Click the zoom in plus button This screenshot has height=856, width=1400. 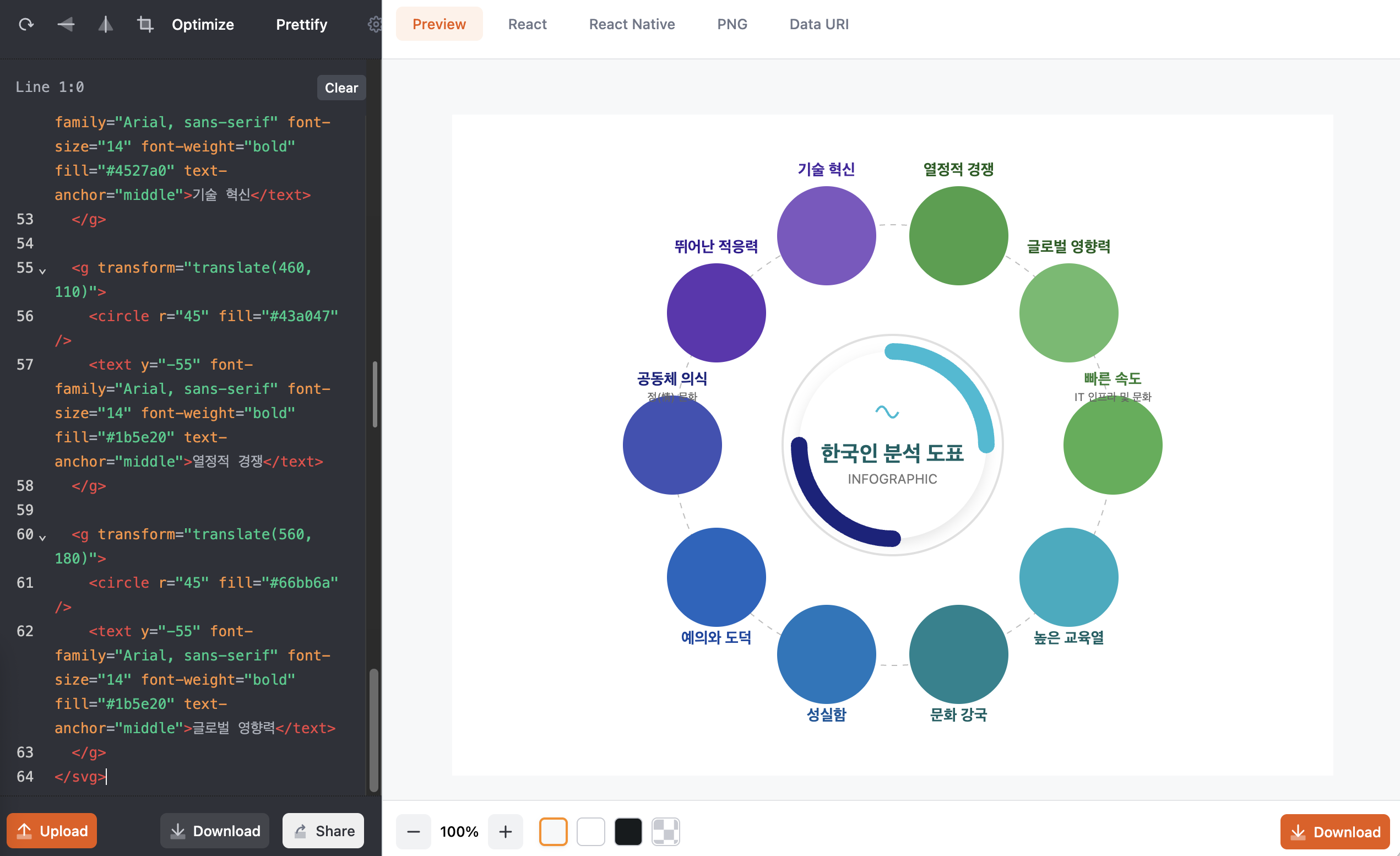505,832
